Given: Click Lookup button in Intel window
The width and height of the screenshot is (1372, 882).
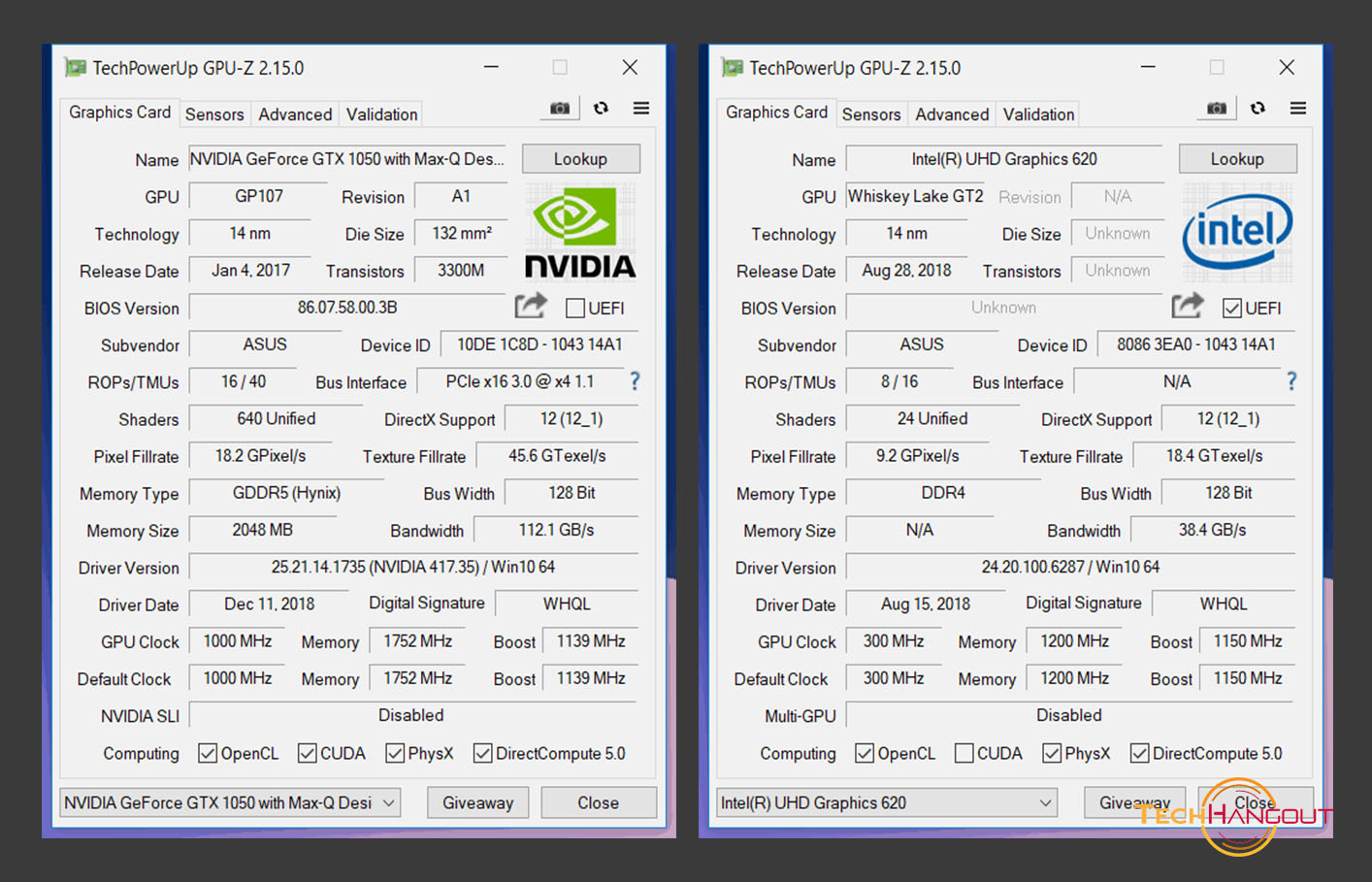Looking at the screenshot, I should pos(1237,159).
